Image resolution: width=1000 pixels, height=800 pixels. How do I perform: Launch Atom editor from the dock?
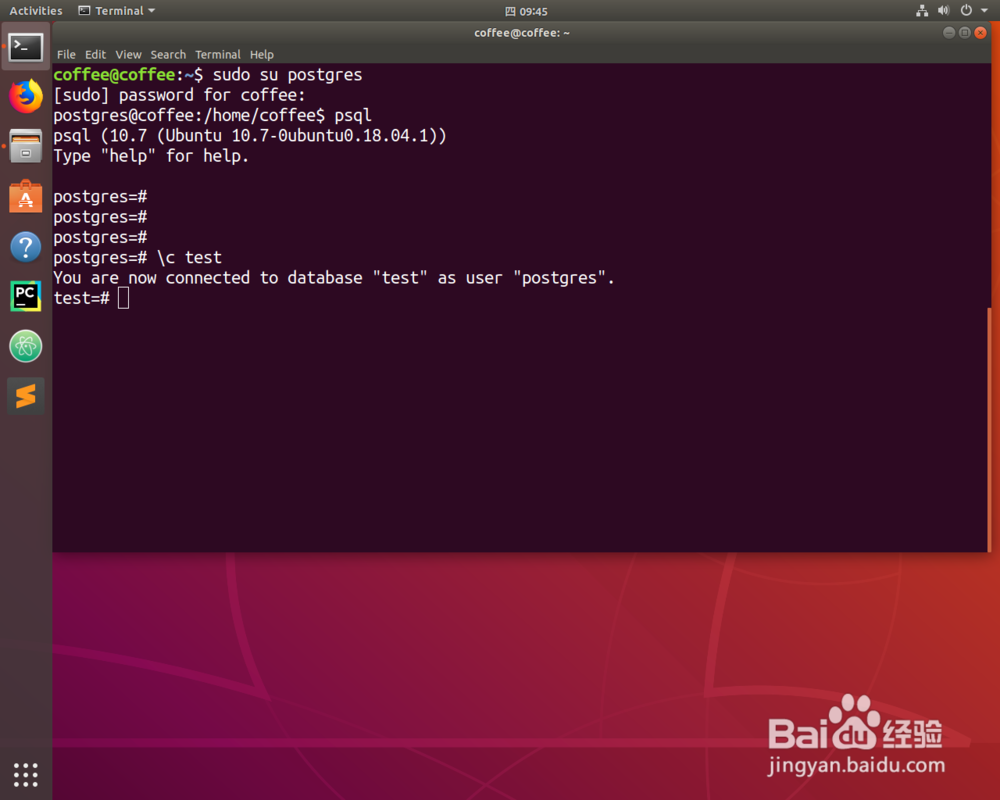click(26, 346)
